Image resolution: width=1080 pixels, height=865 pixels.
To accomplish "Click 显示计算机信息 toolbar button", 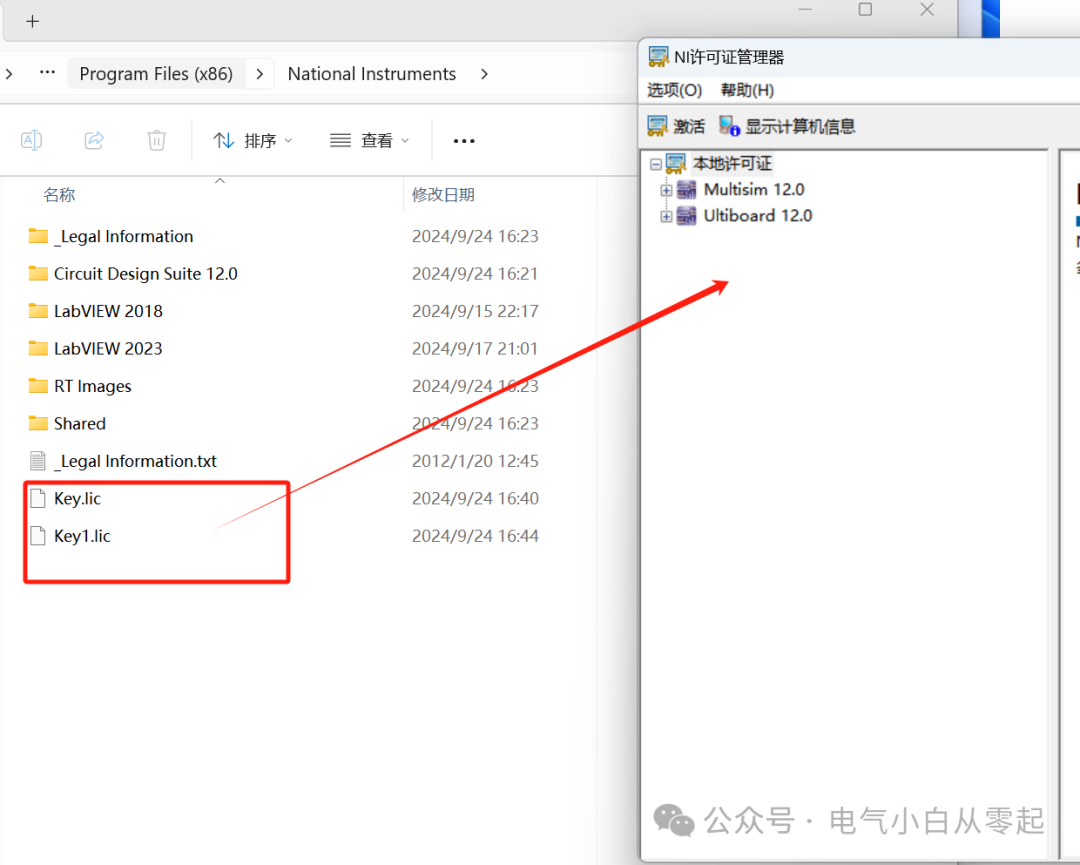I will point(787,126).
